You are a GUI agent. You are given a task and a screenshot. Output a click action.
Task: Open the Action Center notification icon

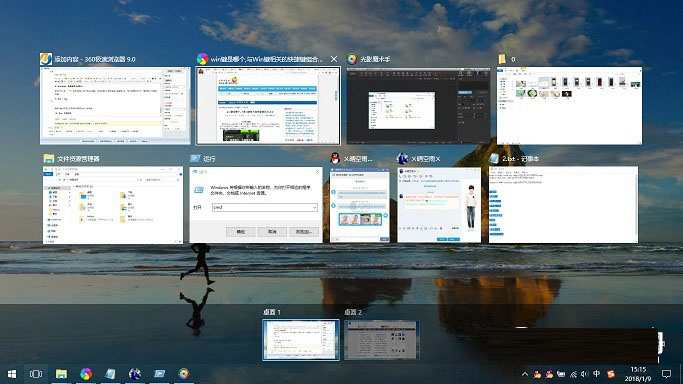click(x=666, y=374)
